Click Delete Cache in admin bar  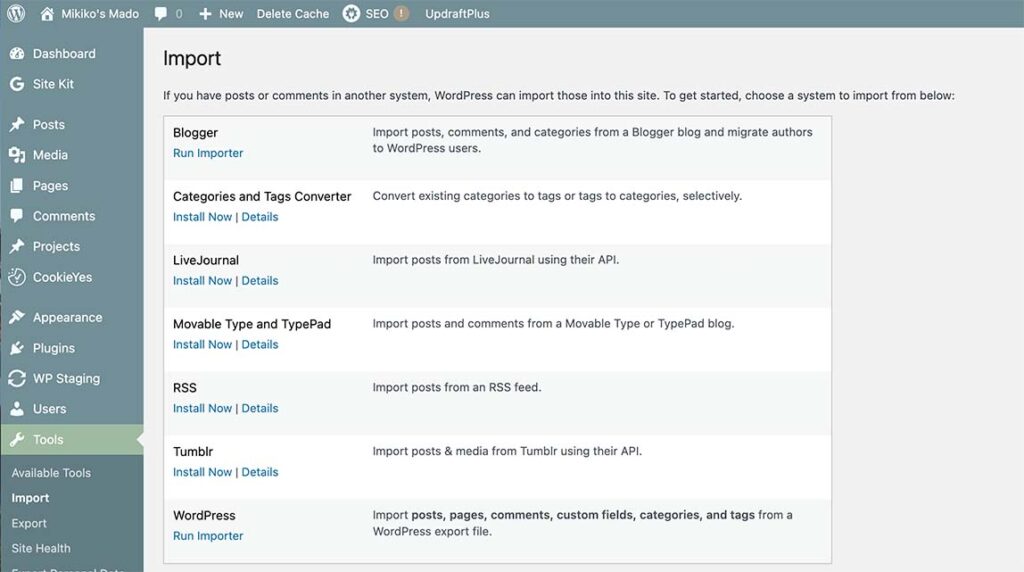pyautogui.click(x=293, y=14)
